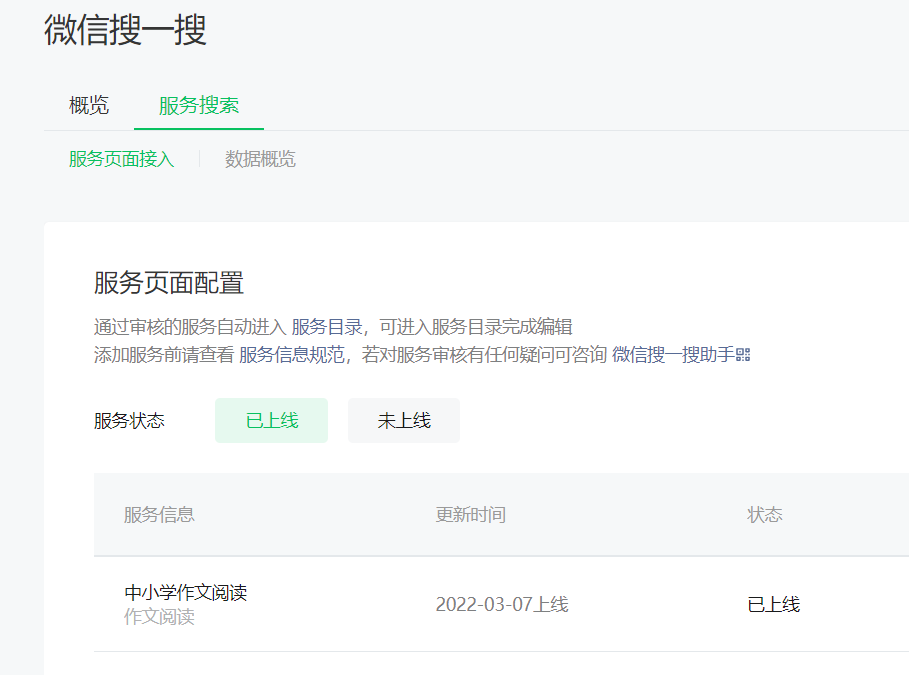Click the 服务页面配置 heading
Viewport: 909px width, 675px height.
click(169, 283)
